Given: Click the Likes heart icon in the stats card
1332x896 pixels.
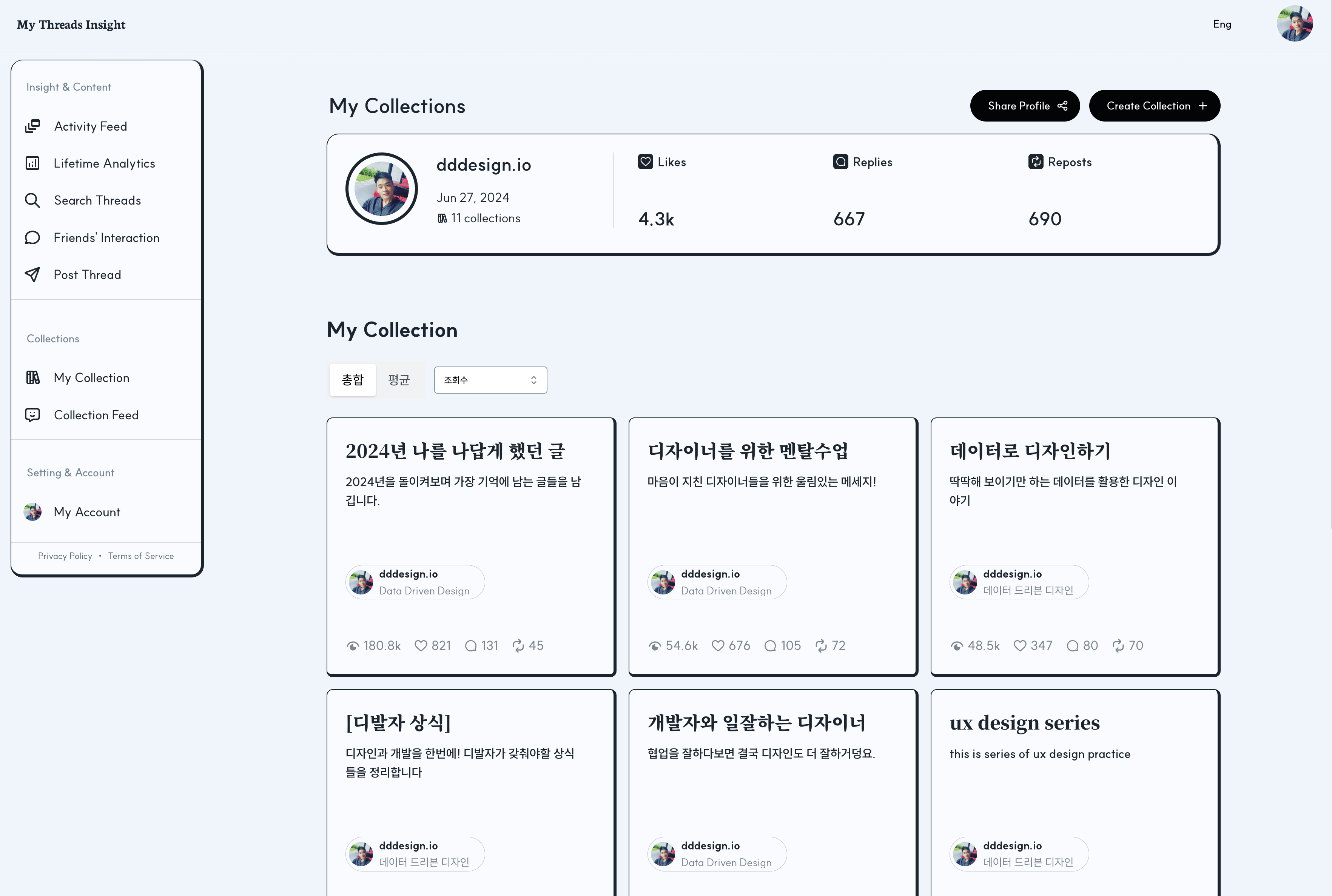Looking at the screenshot, I should point(645,161).
